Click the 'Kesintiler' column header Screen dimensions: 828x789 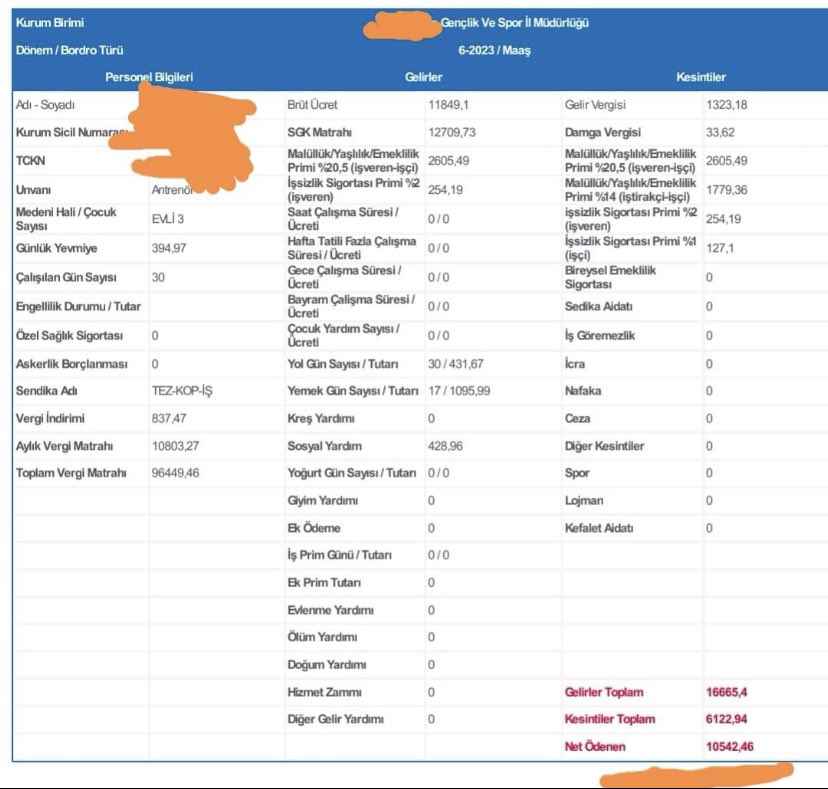[x=701, y=77]
